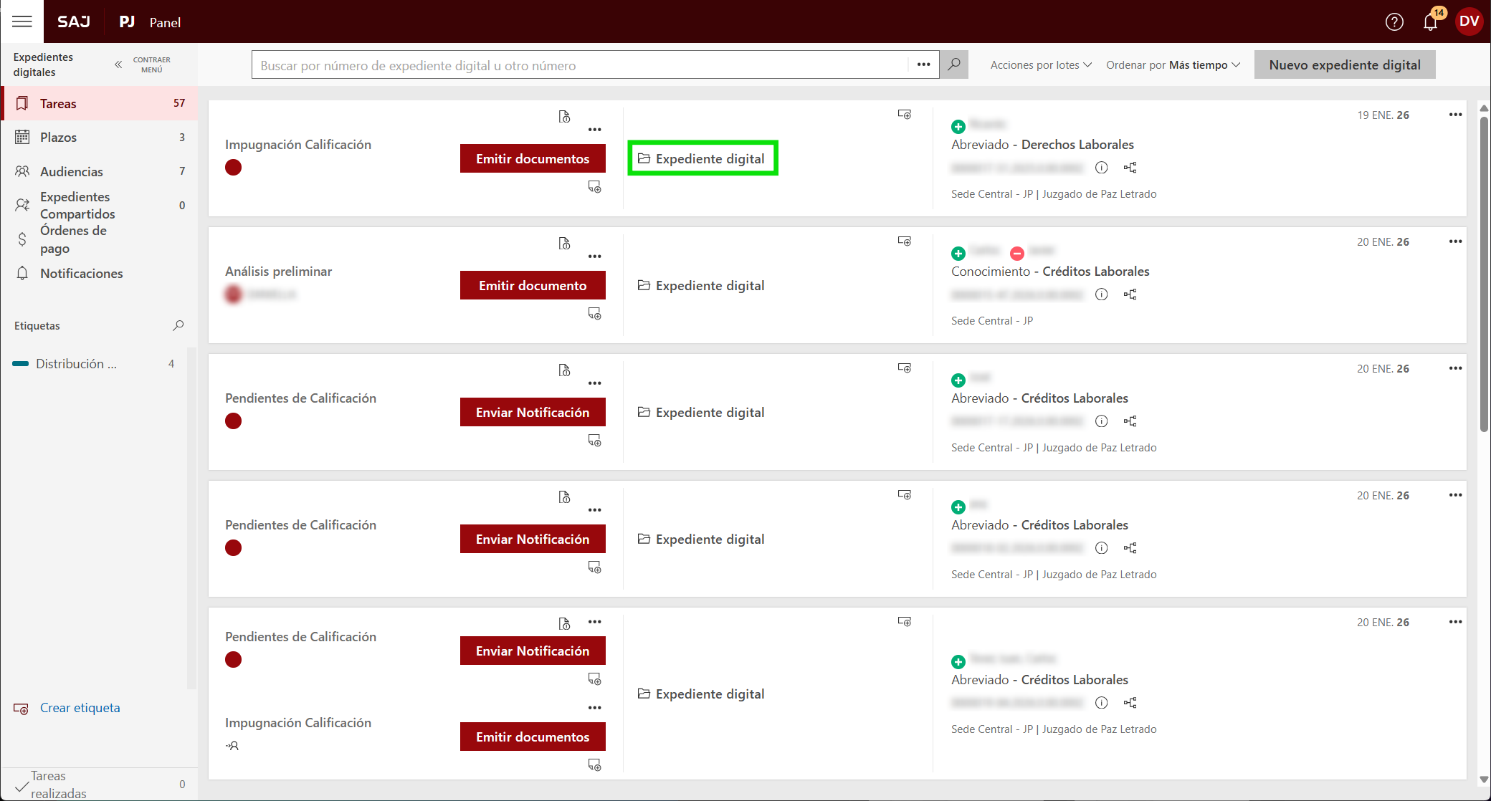Screen dimensions: 1491x801
Task: Click the green plus icon on the Conocimiento card
Action: pyautogui.click(x=958, y=253)
